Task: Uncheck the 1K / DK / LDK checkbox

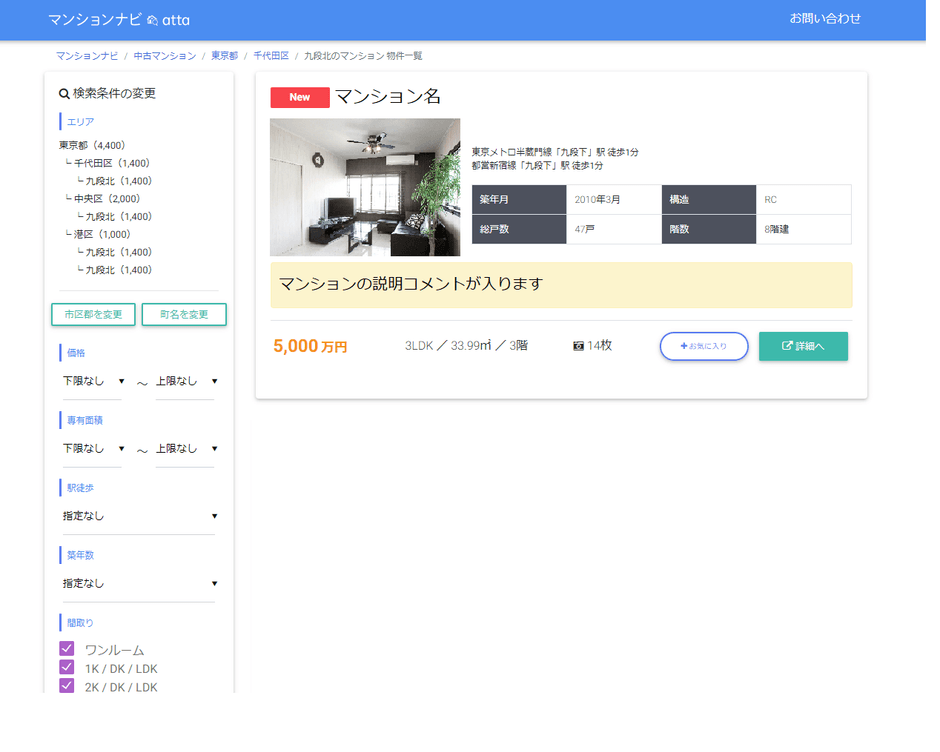Action: (x=67, y=668)
